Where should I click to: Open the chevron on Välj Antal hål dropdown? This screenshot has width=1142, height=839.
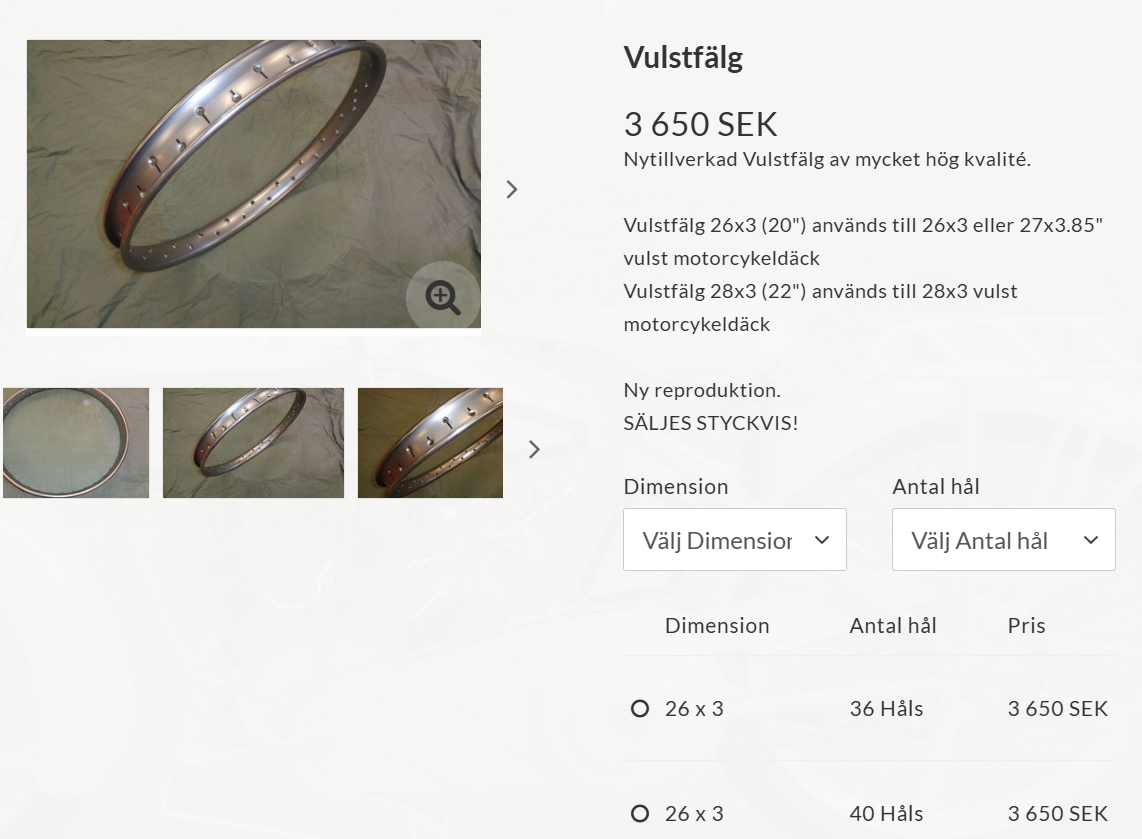pos(1090,540)
